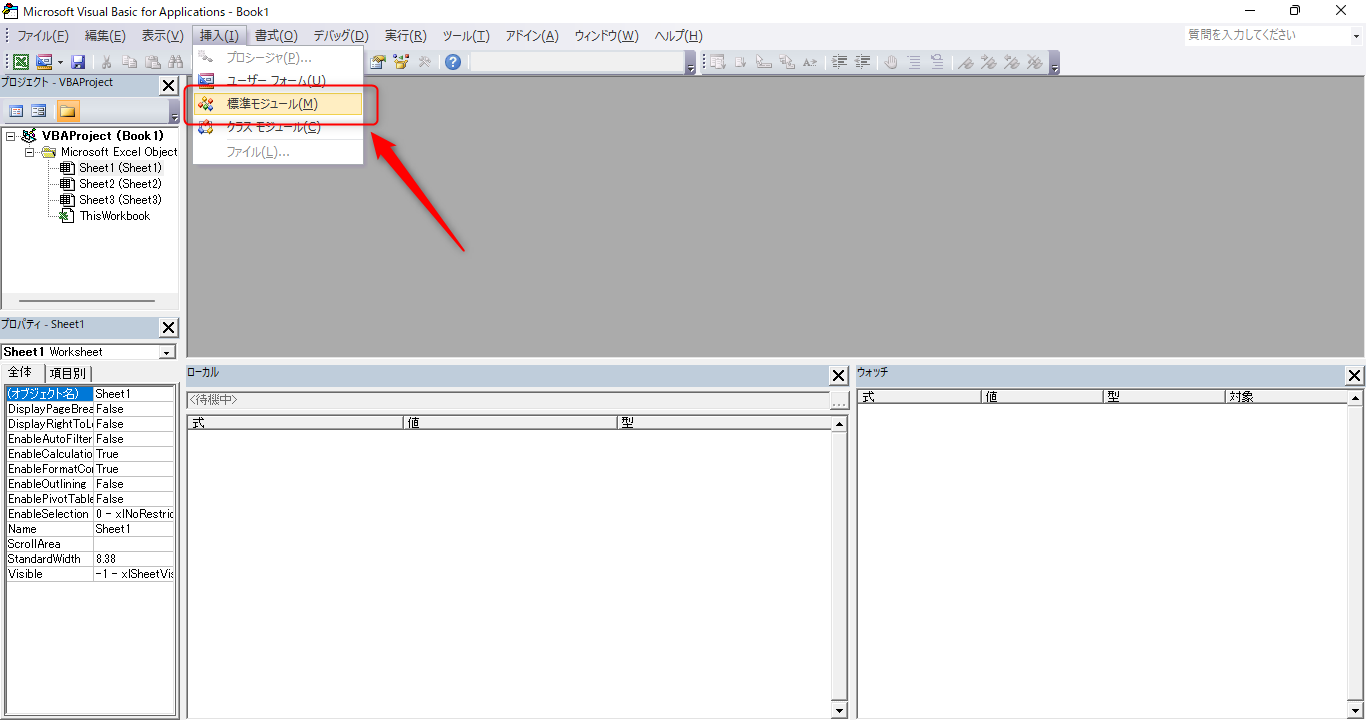Click the View Microsoft Excel icon
The height and width of the screenshot is (720, 1366).
(x=21, y=62)
